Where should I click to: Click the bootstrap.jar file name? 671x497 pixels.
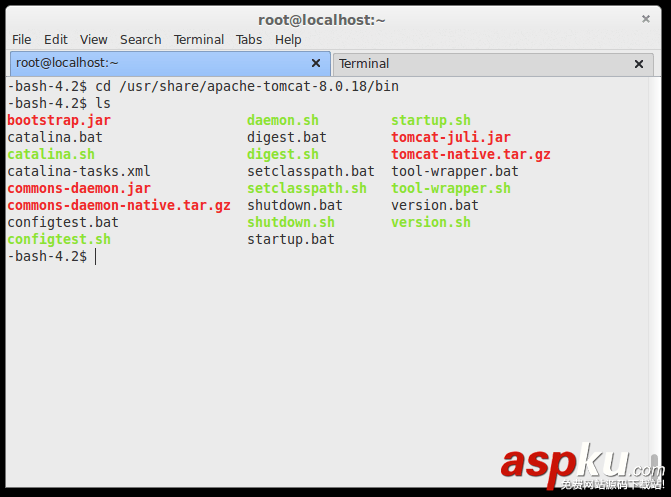click(59, 120)
